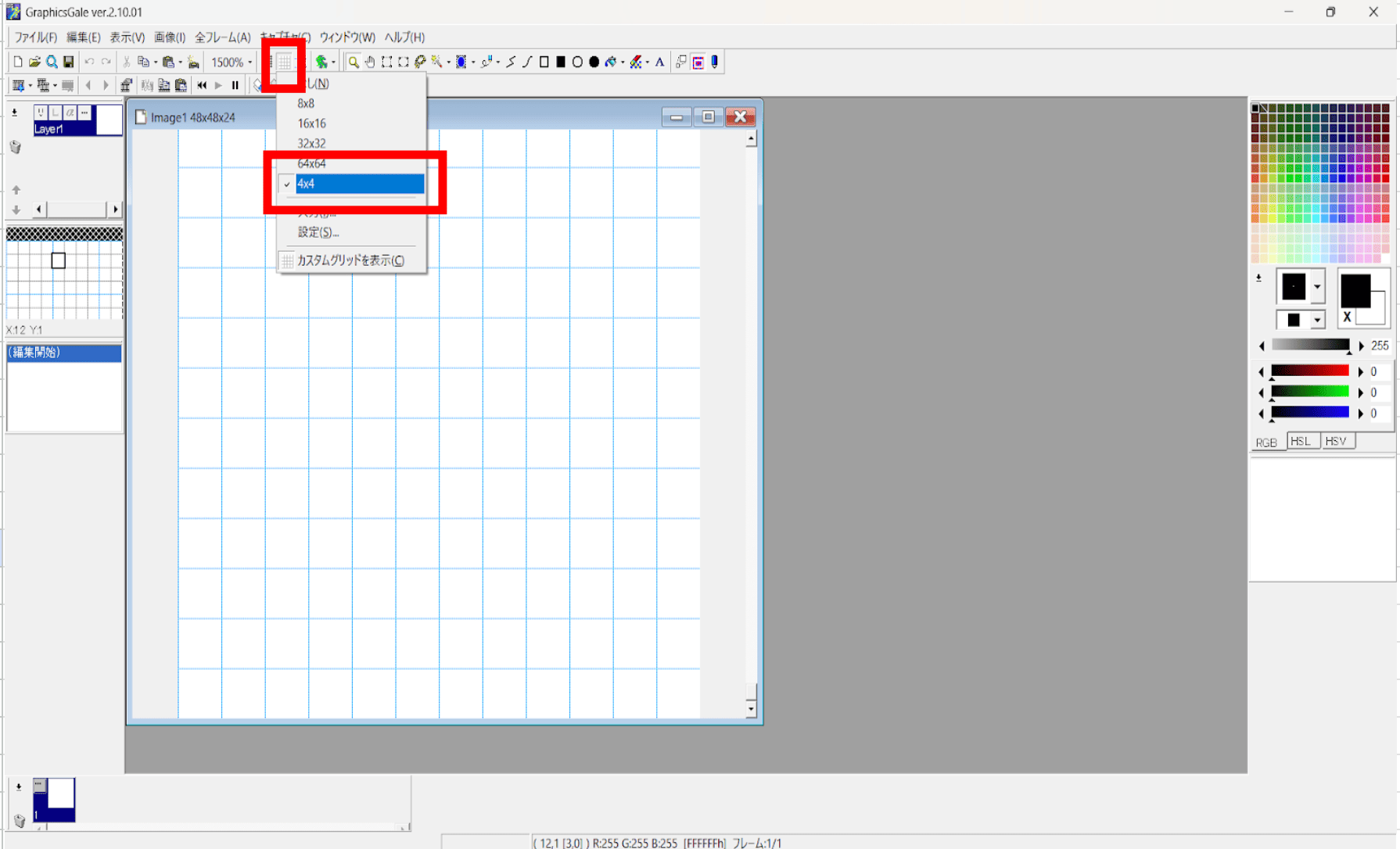Select the Text tool

[659, 63]
